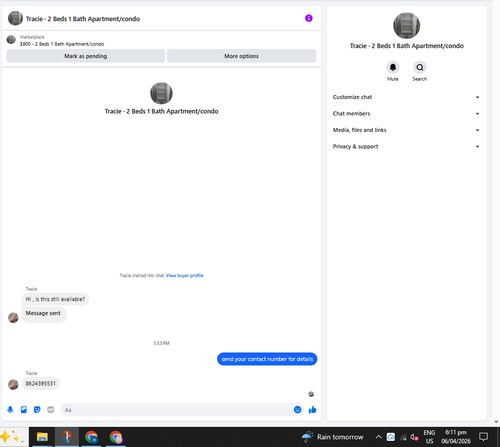Open the second Chrome profile taskbar icon
Viewport: 500px width, 447px height.
tap(116, 437)
